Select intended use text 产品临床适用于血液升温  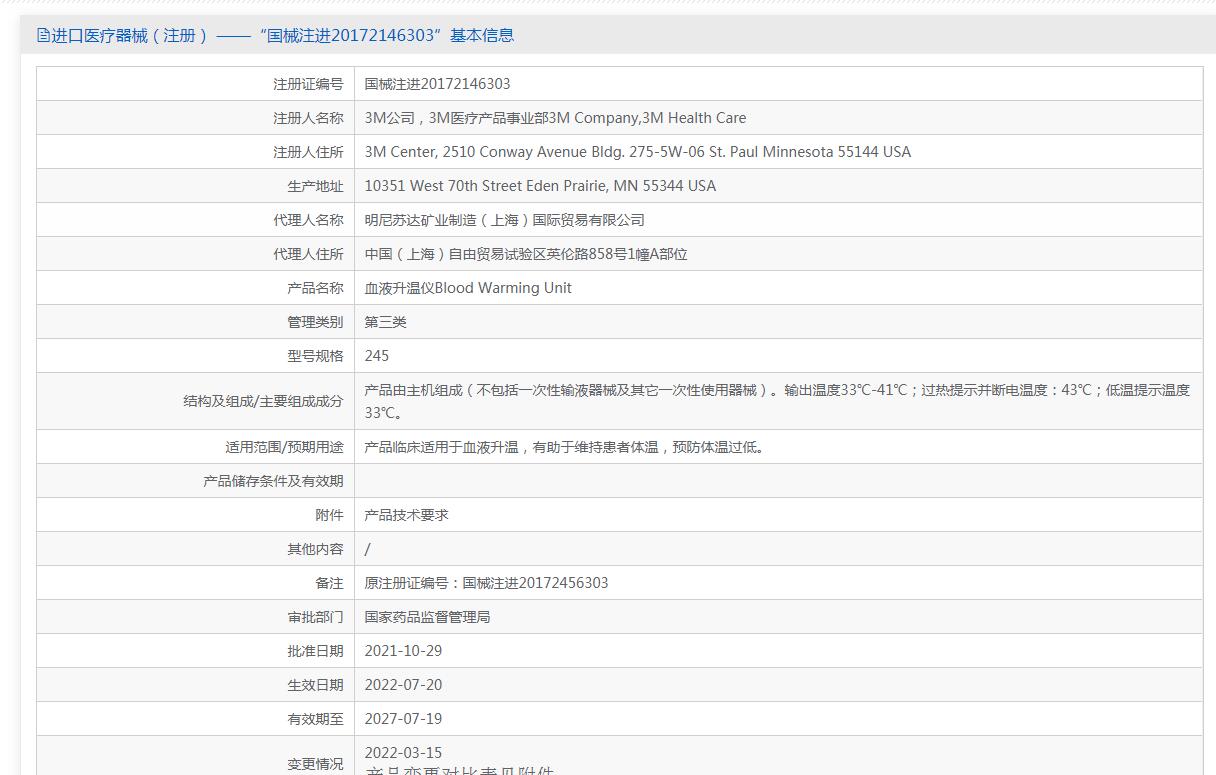coord(566,447)
